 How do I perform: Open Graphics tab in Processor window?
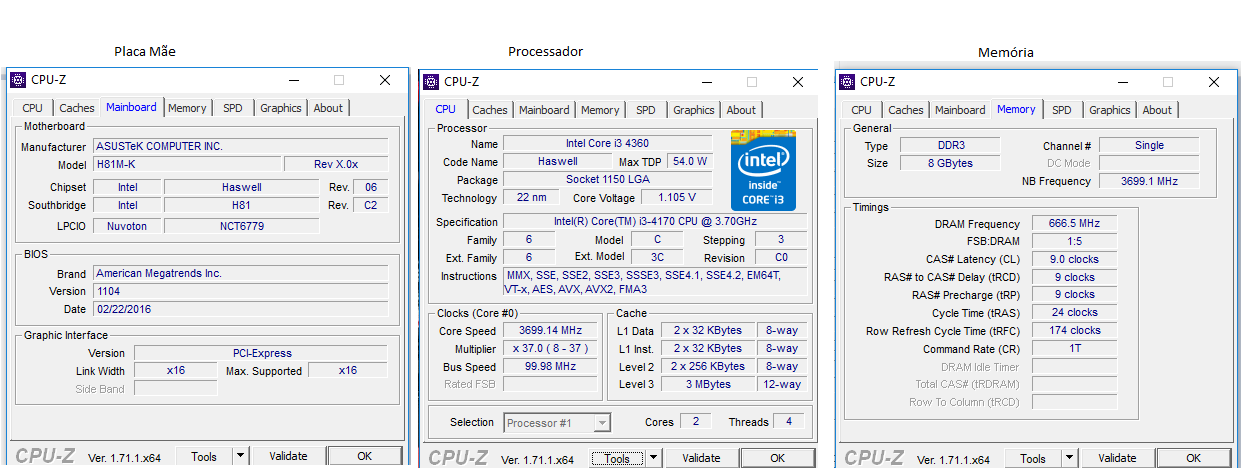pyautogui.click(x=694, y=110)
